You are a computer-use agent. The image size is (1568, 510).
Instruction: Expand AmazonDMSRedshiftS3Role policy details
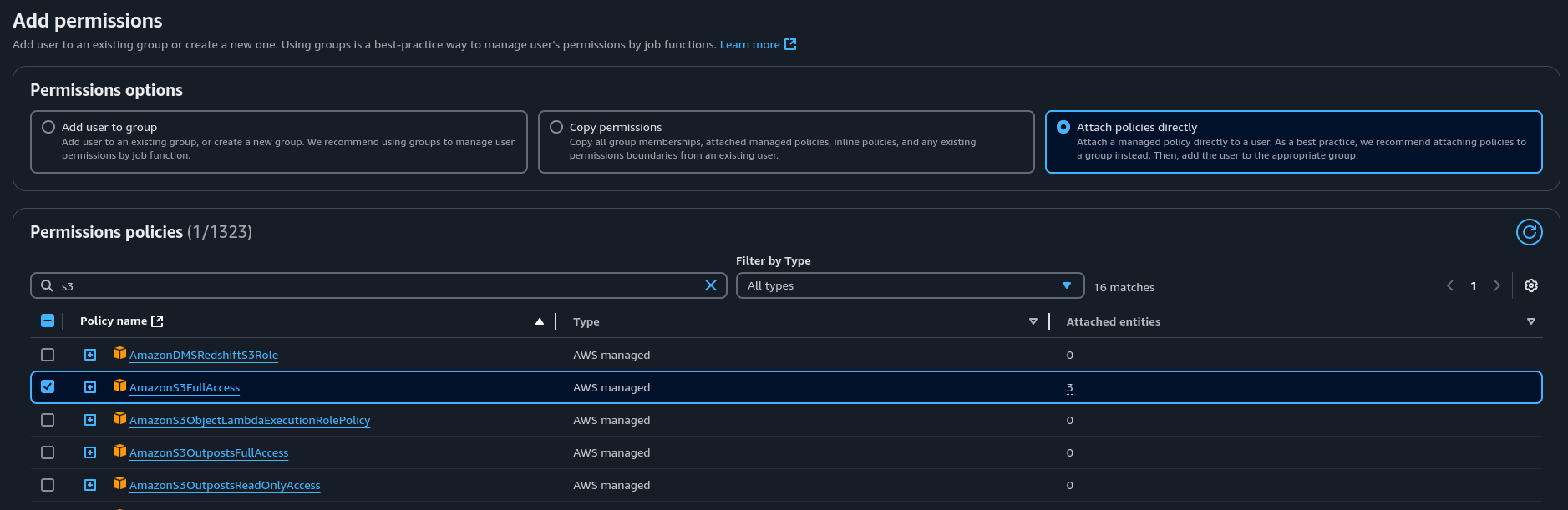tap(90, 355)
